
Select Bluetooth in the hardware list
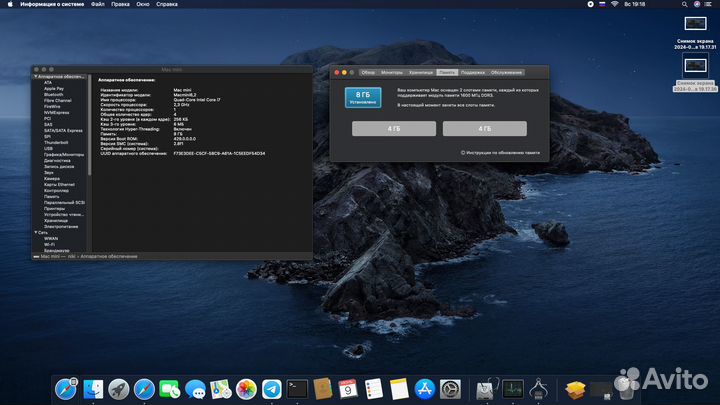click(x=53, y=95)
